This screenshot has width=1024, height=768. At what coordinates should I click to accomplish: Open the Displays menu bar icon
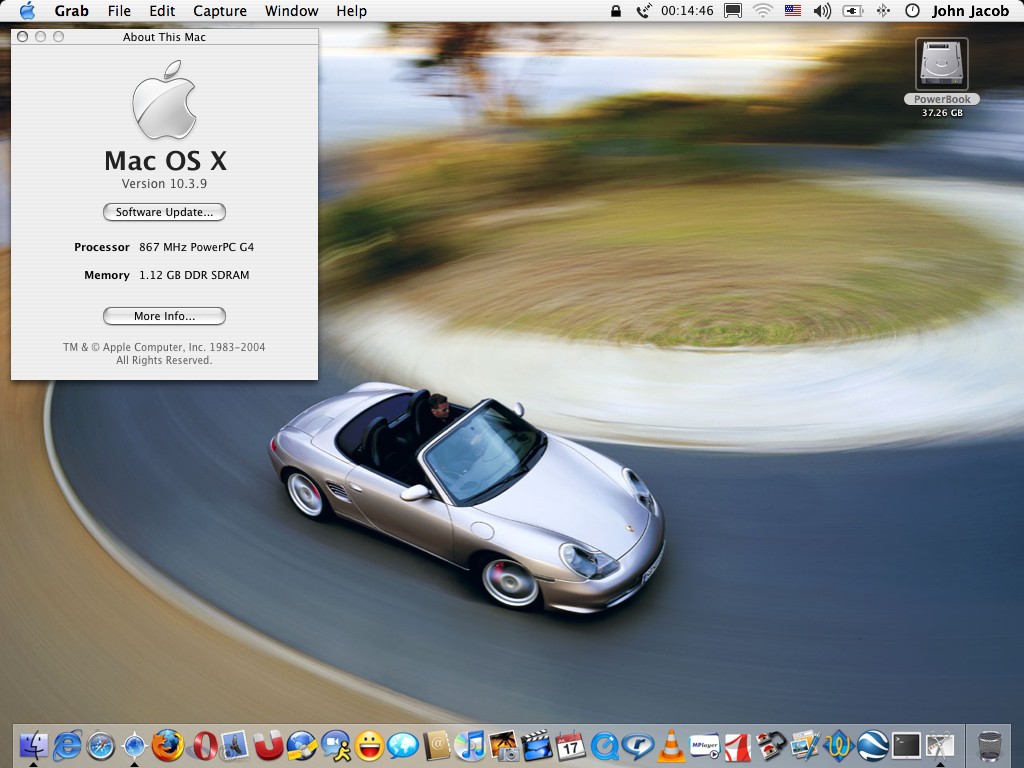point(733,10)
